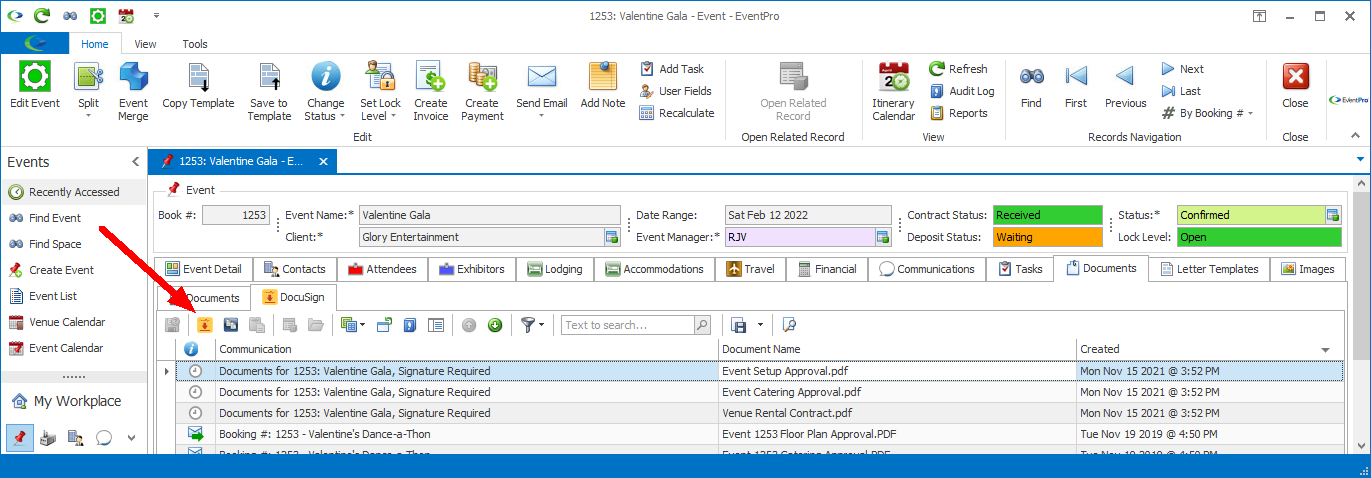Click Add Note in the ribbon
1371x478 pixels.
click(x=603, y=87)
